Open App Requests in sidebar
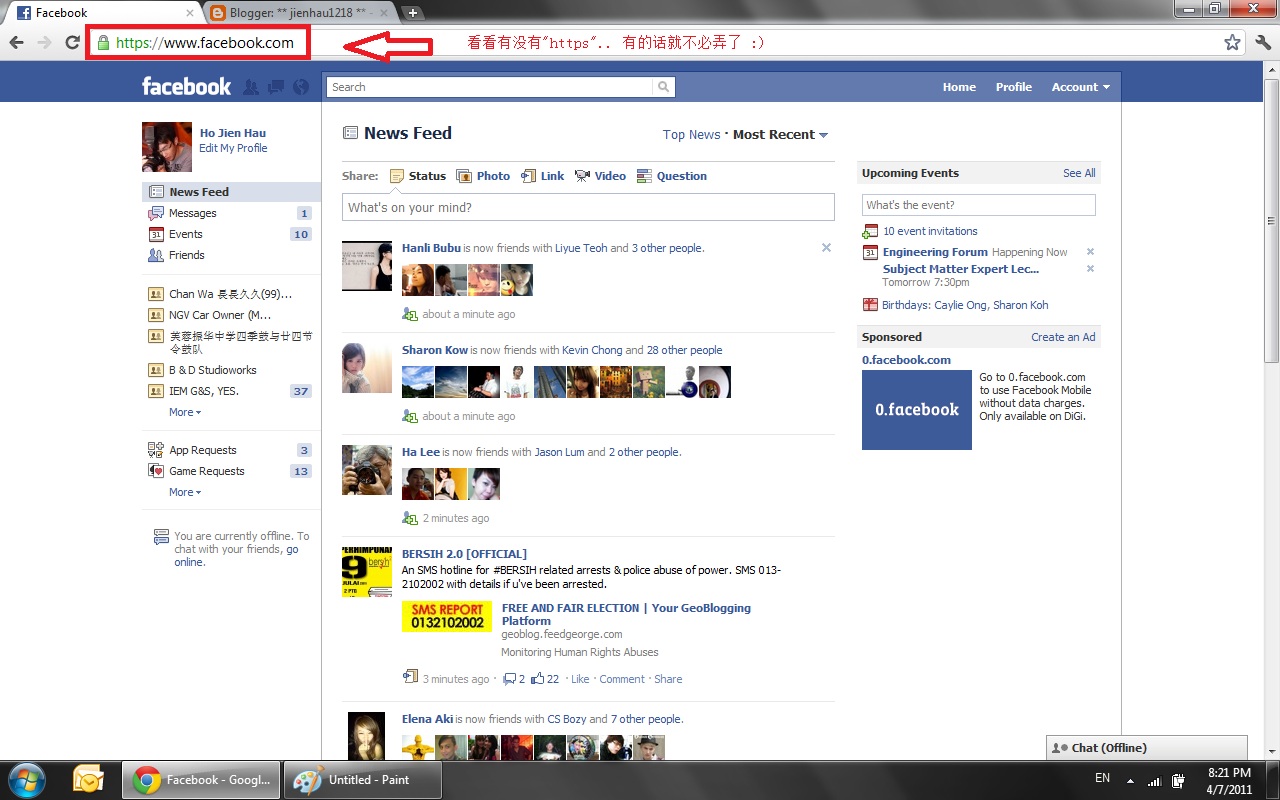The height and width of the screenshot is (800, 1280). pyautogui.click(x=231, y=450)
